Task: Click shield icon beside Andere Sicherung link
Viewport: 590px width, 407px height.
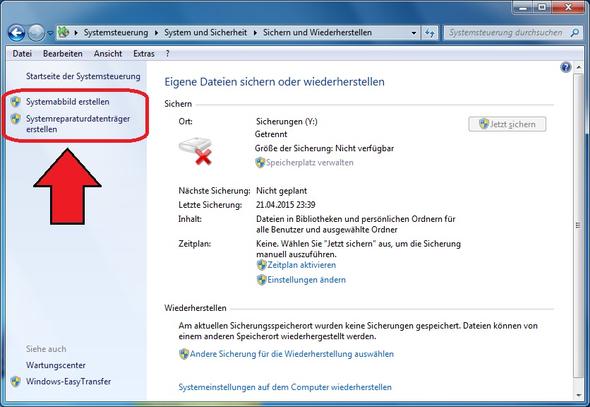Action: 184,354
